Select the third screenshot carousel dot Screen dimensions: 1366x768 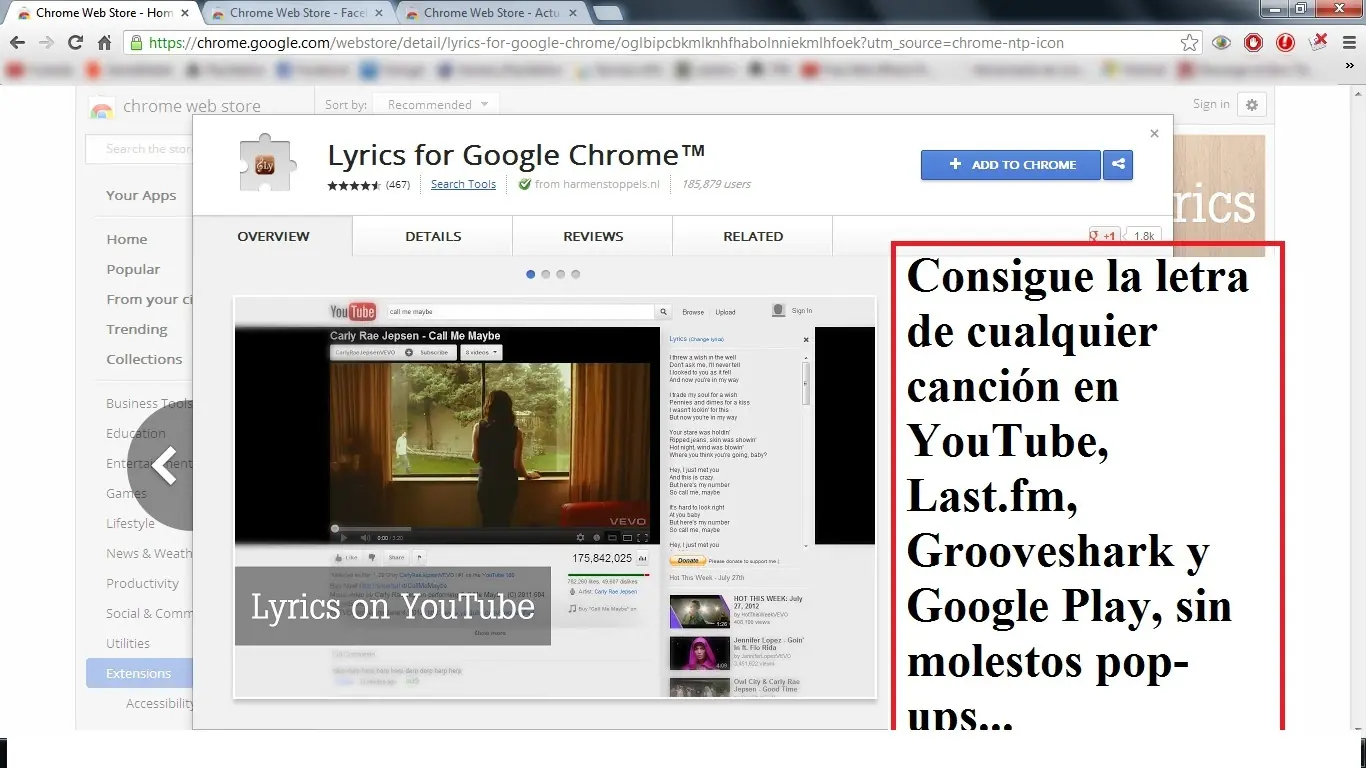(x=561, y=274)
